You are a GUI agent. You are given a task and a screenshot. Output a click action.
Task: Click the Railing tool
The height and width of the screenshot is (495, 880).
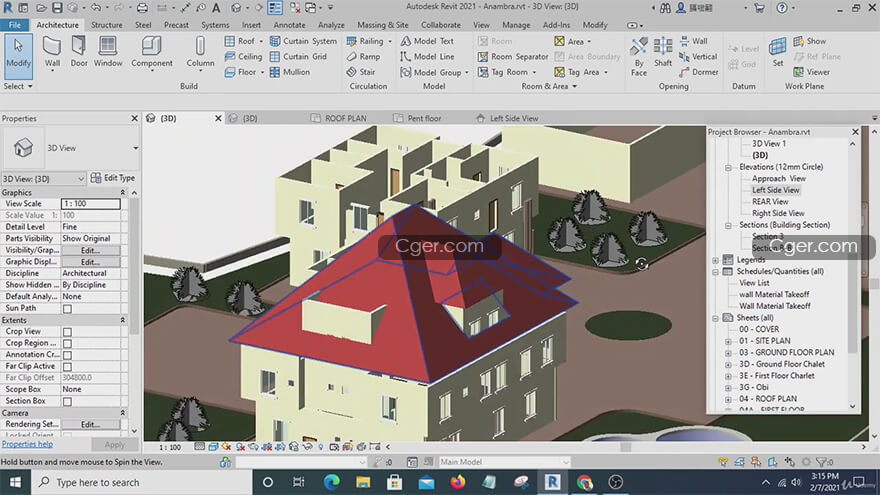pyautogui.click(x=369, y=41)
